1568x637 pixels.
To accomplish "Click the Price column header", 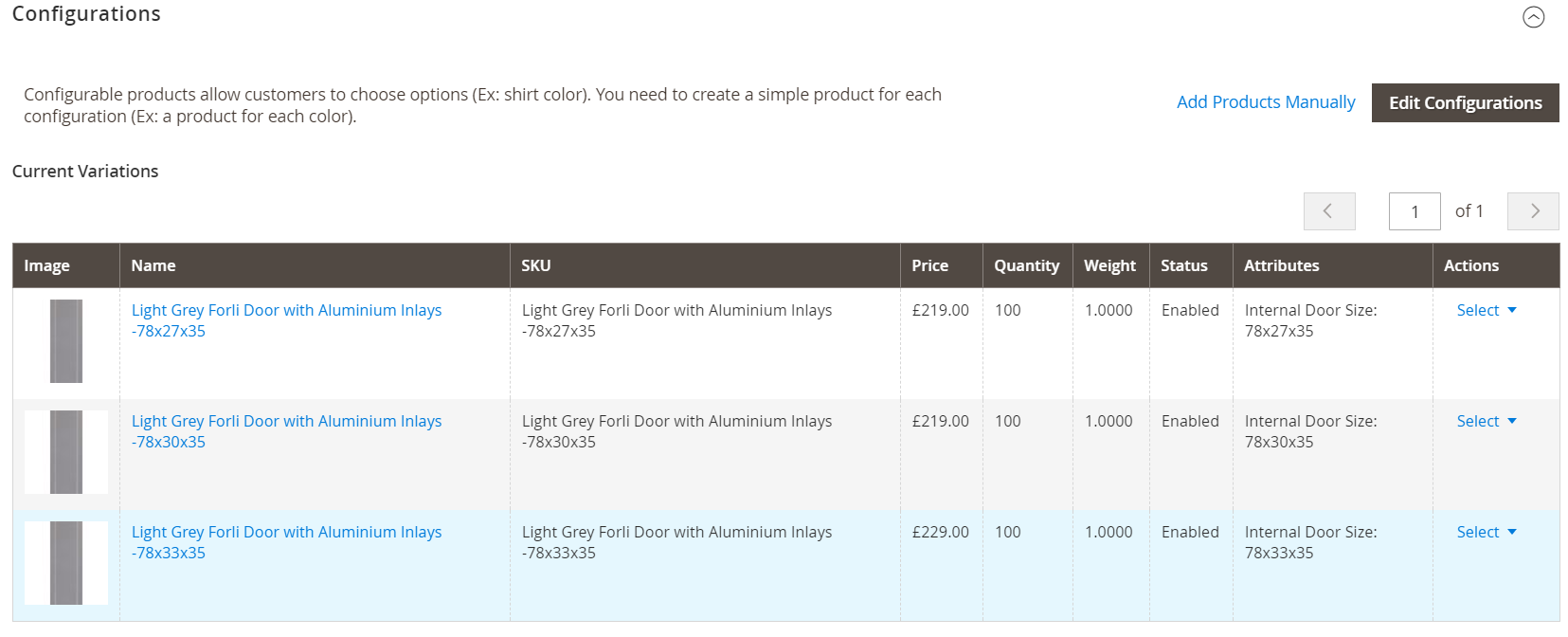I will (x=930, y=265).
